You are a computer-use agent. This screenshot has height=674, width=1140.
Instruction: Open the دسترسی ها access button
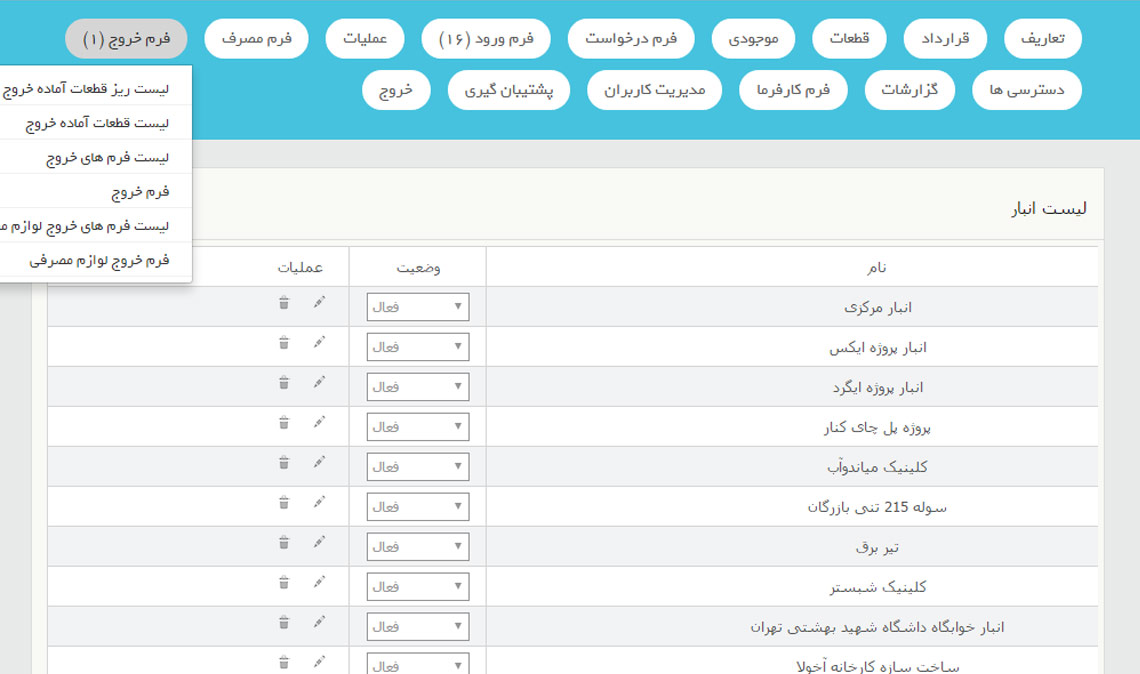pos(1027,90)
